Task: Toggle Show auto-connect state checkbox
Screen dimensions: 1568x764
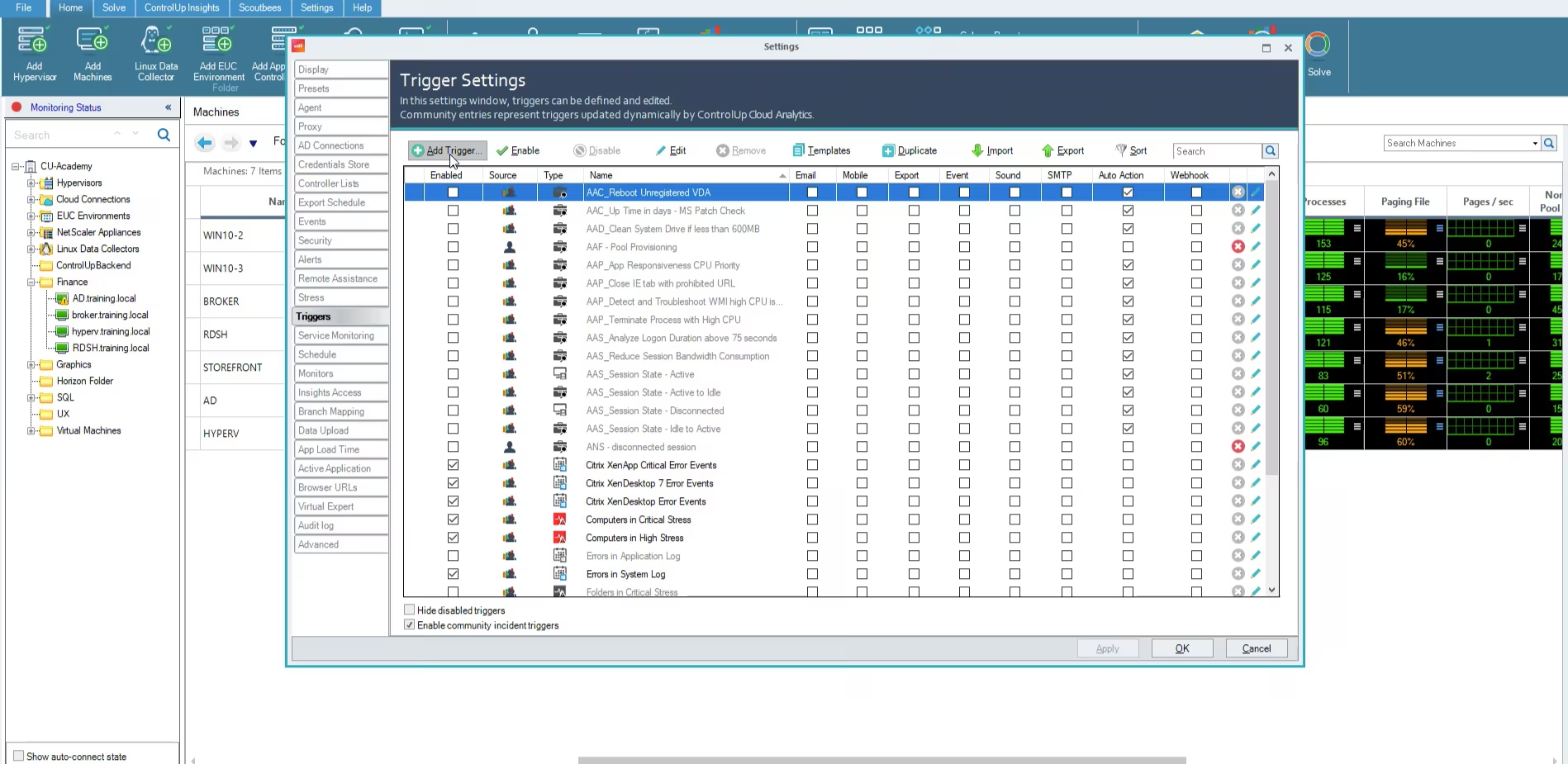Action: (x=19, y=756)
